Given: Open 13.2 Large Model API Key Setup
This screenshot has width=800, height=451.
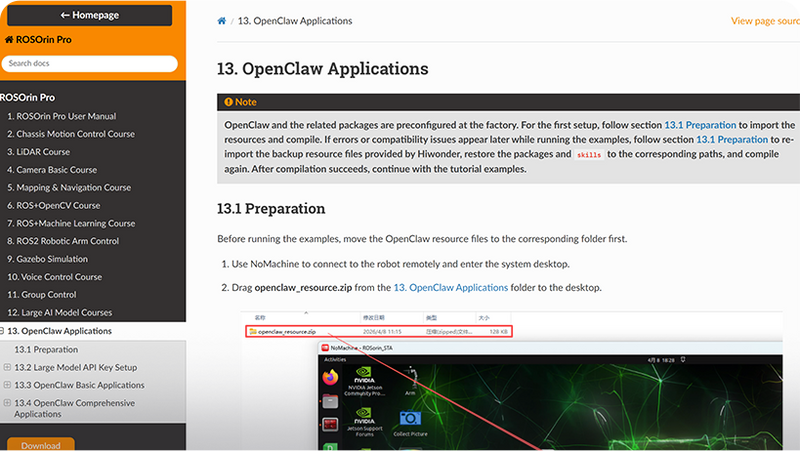Looking at the screenshot, I should coord(76,367).
